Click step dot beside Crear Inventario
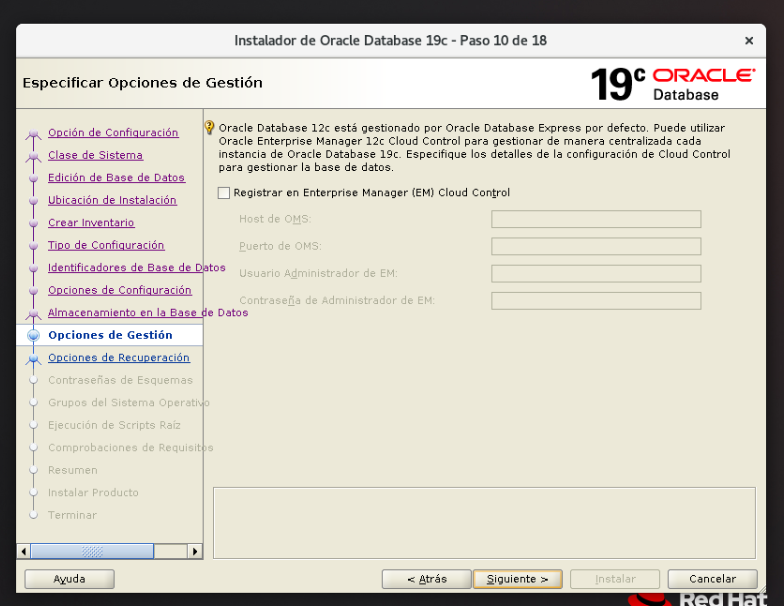This screenshot has width=784, height=606. click(x=34, y=223)
